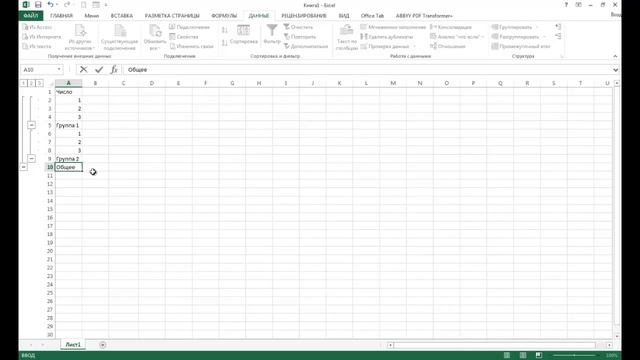Viewport: 640px width, 360px height.
Task: Click the sort descending Z-A icon
Action: (x=224, y=42)
